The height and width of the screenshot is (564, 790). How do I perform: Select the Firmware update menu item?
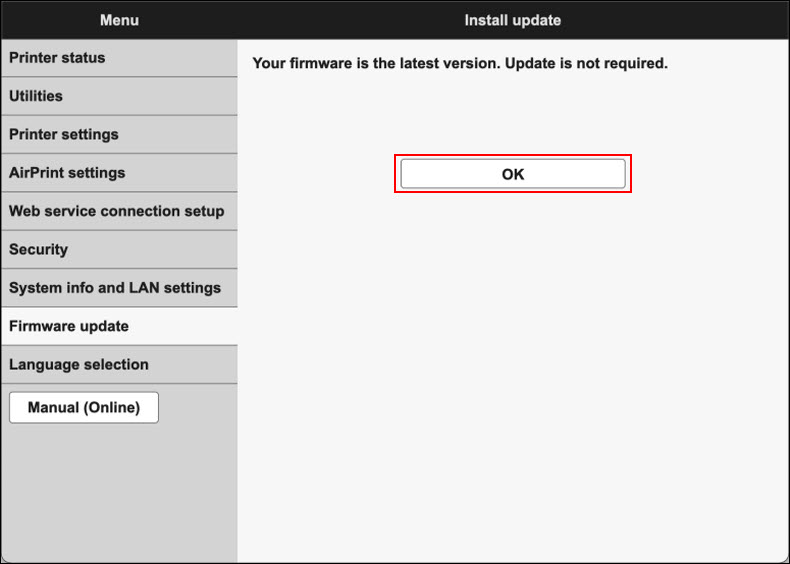[69, 326]
